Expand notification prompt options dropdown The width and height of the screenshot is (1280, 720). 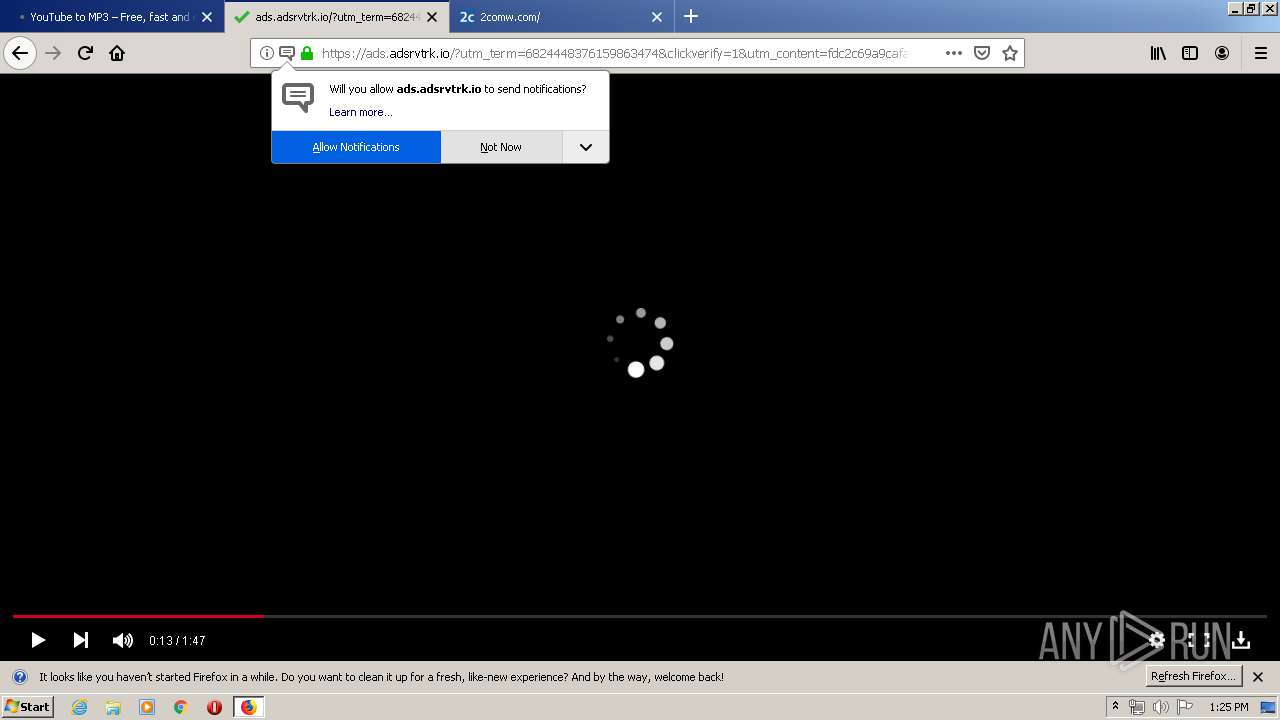(586, 147)
